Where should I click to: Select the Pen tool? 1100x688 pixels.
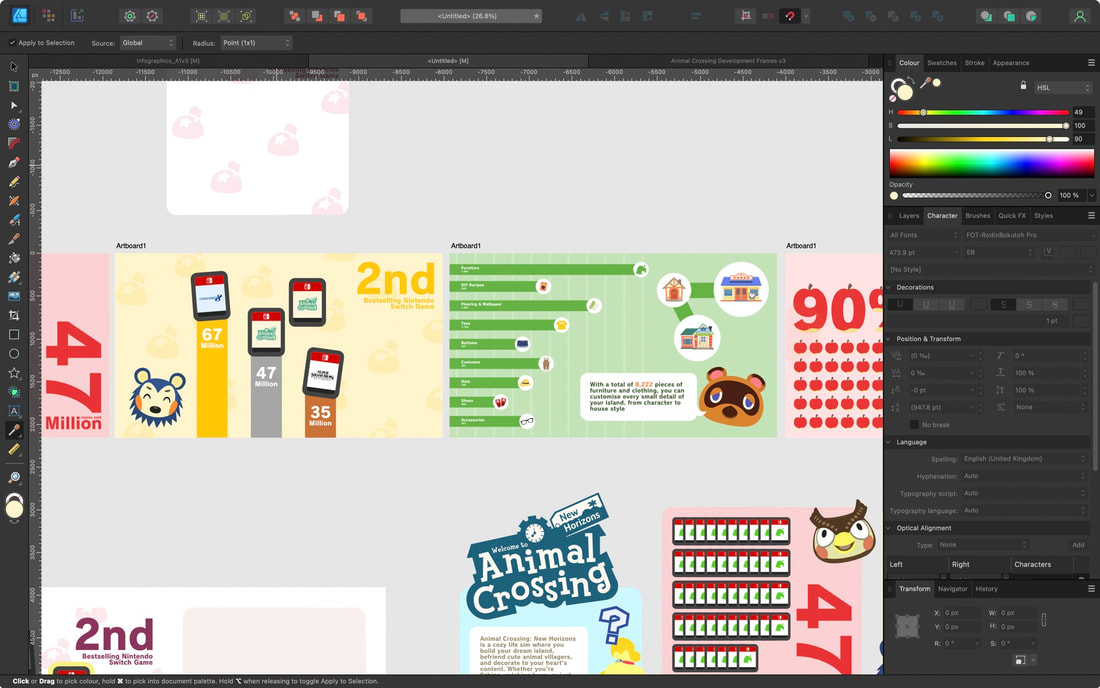click(x=14, y=163)
